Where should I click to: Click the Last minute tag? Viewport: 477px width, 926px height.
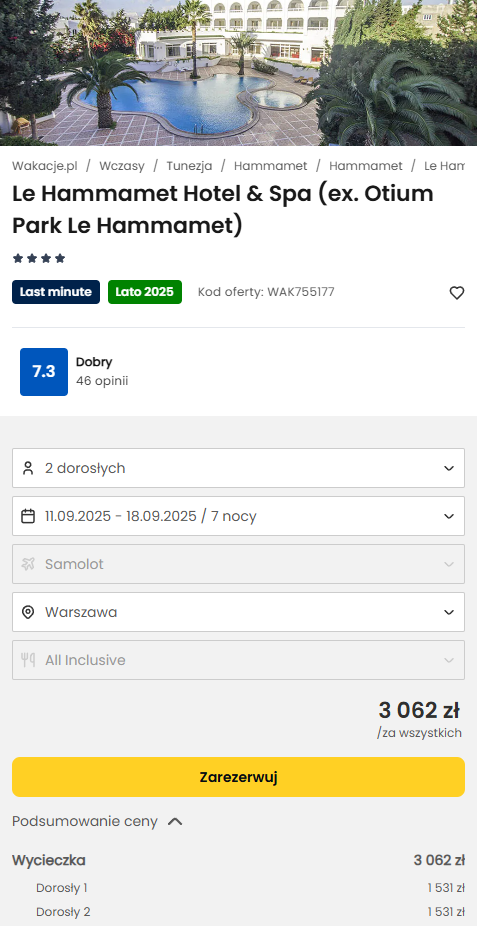pyautogui.click(x=56, y=292)
